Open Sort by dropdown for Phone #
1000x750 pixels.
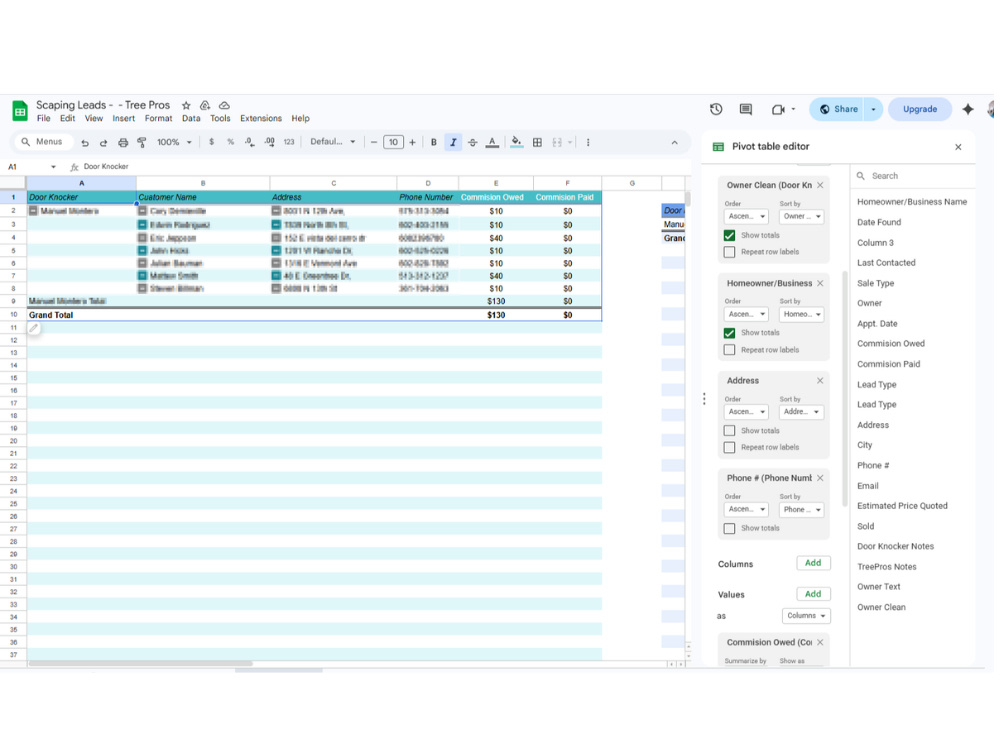[802, 509]
